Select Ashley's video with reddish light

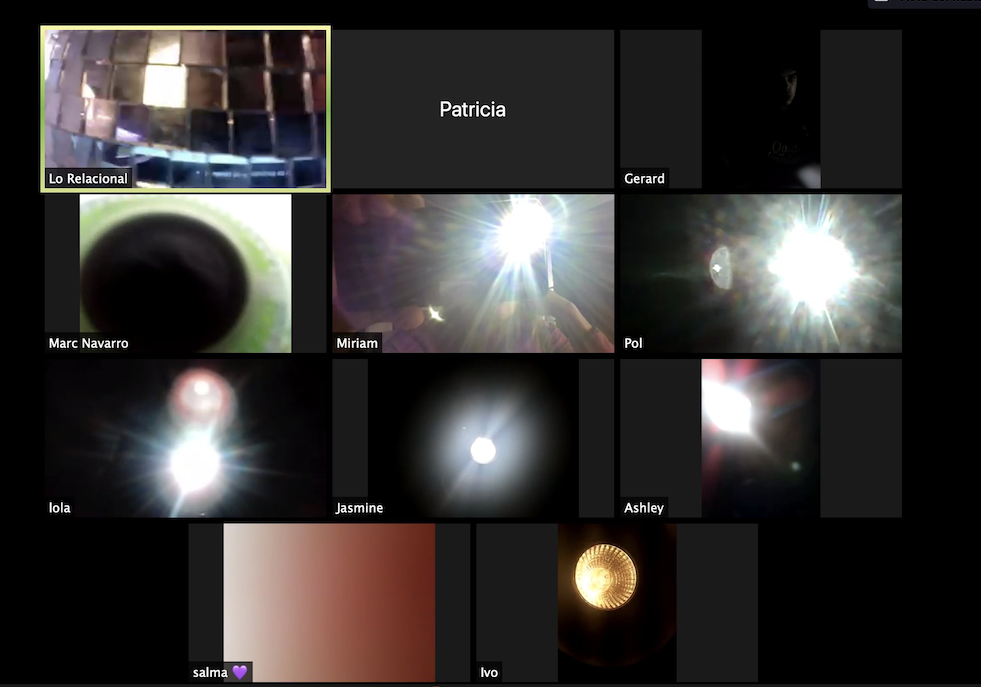761,437
